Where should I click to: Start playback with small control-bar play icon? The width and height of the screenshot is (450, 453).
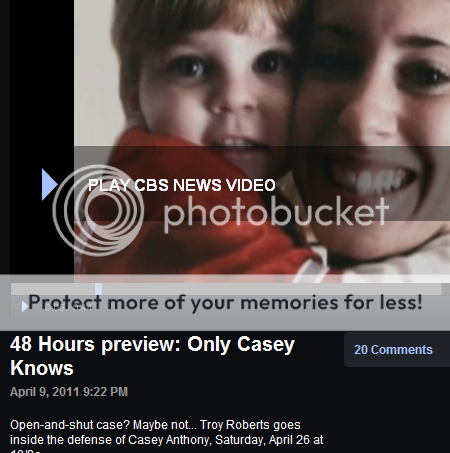(25, 306)
